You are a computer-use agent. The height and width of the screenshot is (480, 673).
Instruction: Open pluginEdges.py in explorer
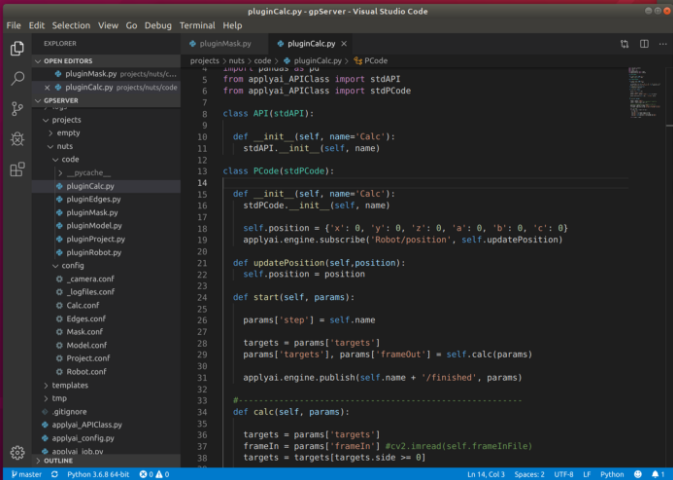(106, 199)
